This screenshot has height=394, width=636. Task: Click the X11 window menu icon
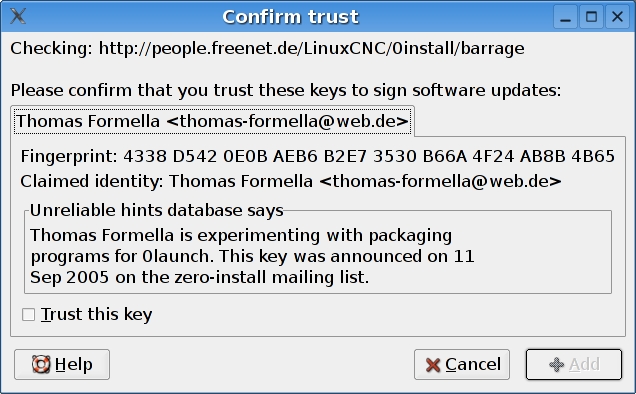[18, 16]
